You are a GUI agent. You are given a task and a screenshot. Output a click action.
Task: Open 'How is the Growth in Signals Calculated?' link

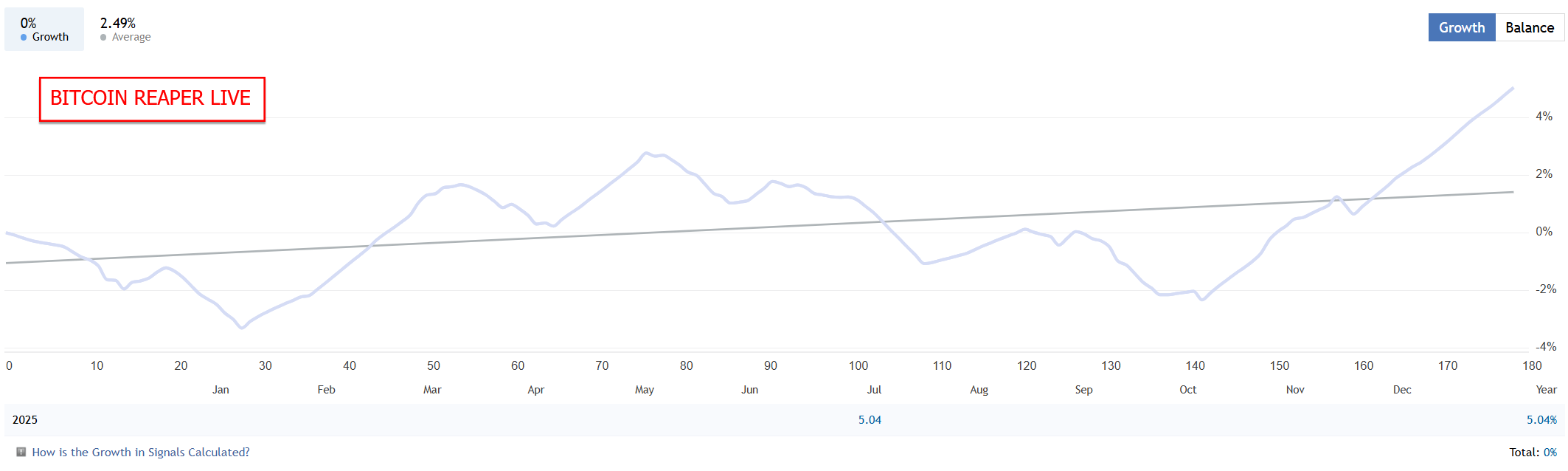141,452
